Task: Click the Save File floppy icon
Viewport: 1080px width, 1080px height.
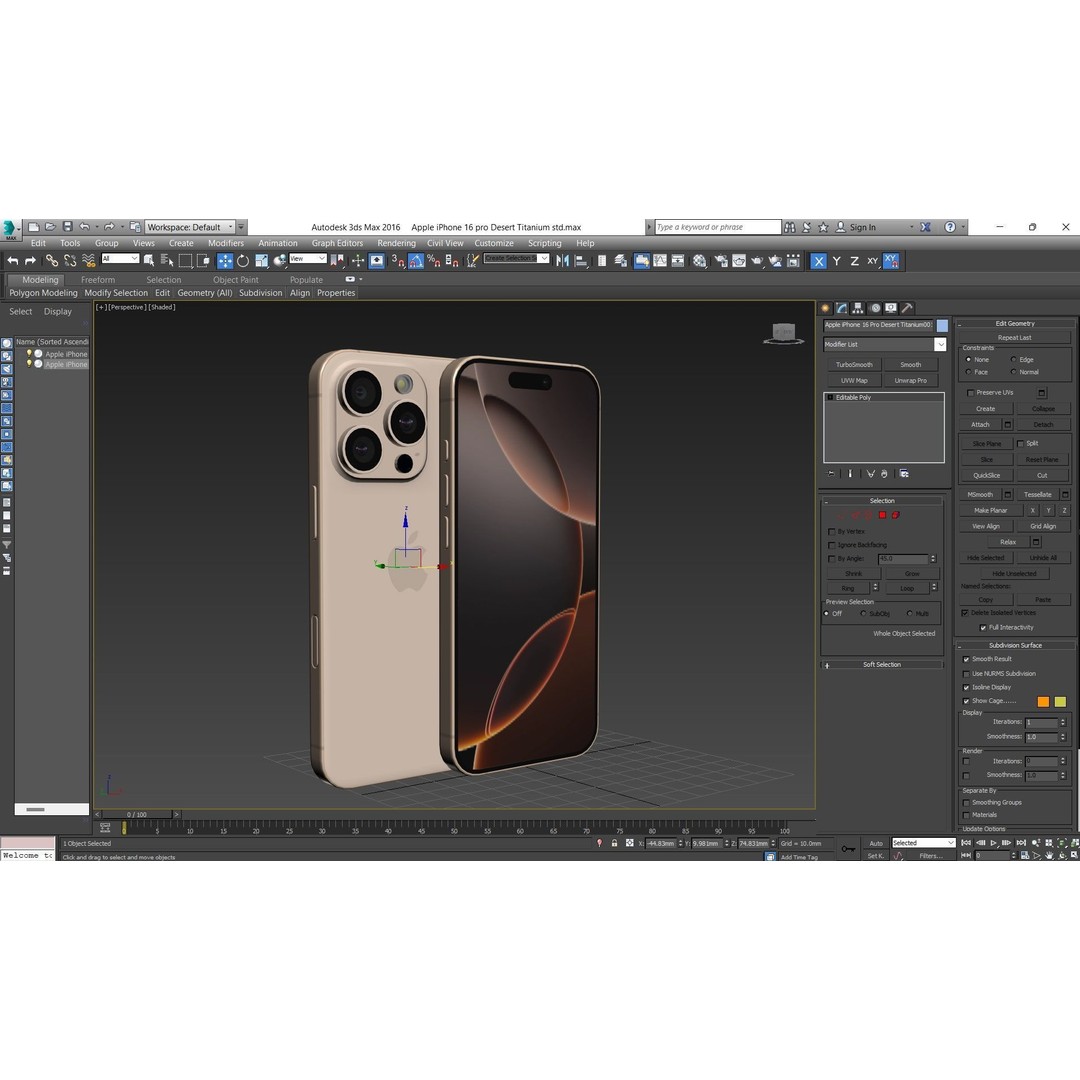Action: click(68, 227)
